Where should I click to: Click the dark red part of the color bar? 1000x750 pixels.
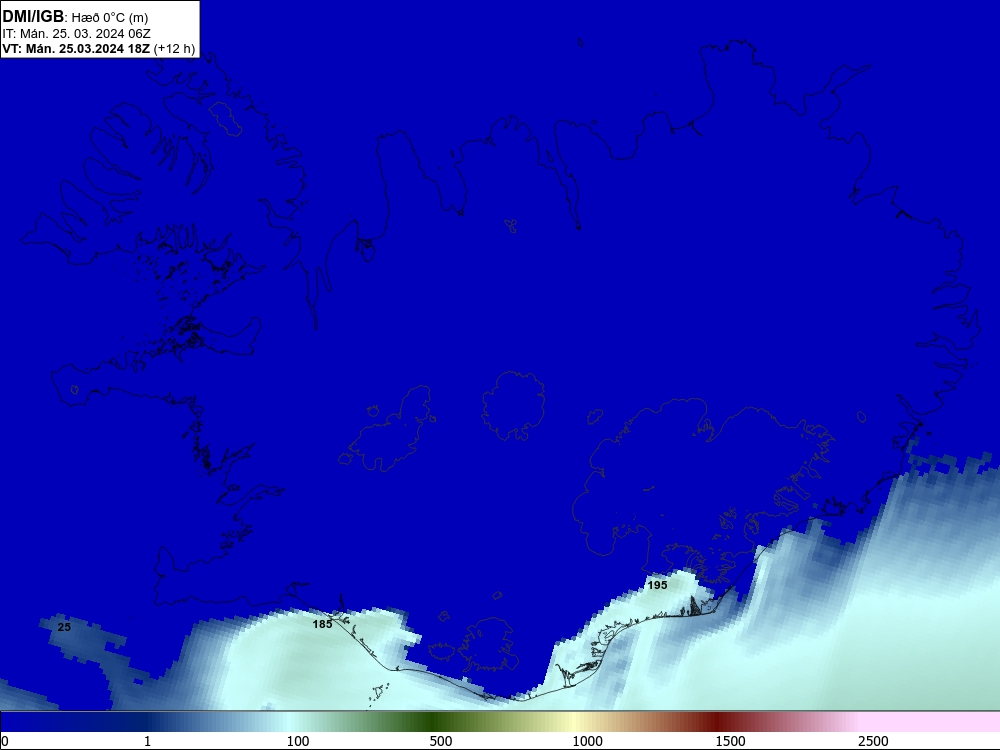(x=717, y=722)
